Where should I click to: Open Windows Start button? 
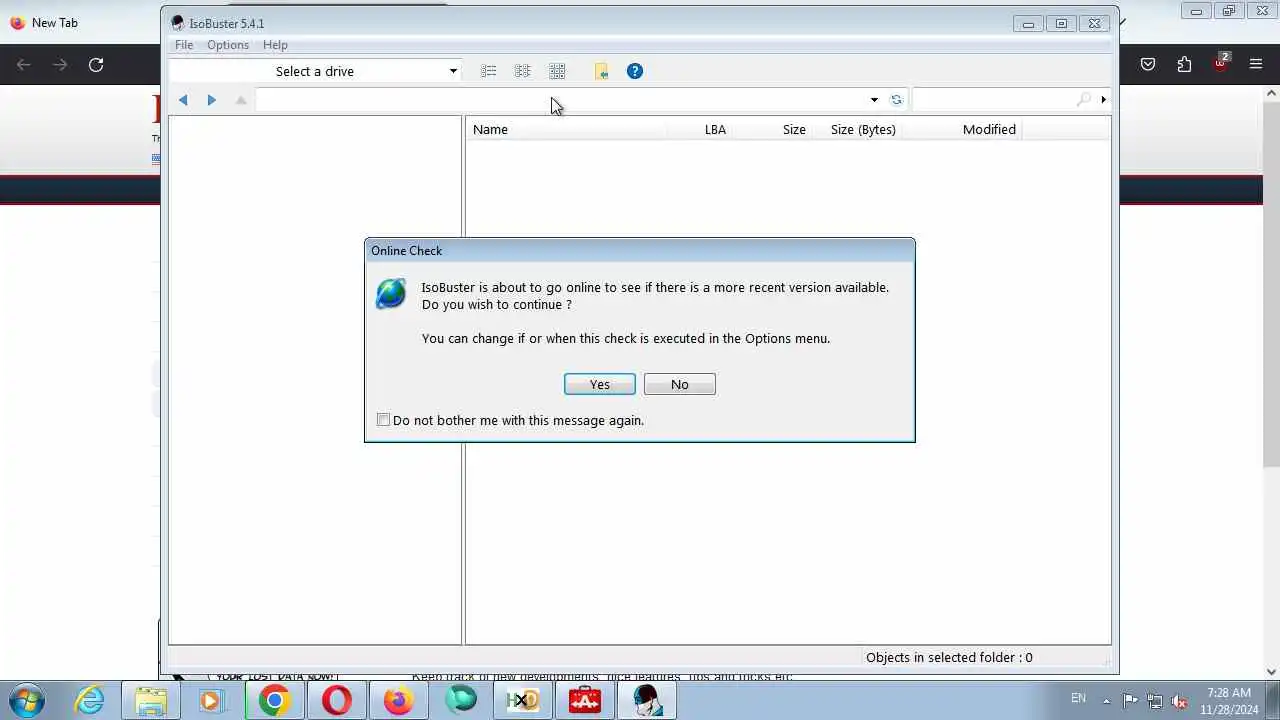25,700
